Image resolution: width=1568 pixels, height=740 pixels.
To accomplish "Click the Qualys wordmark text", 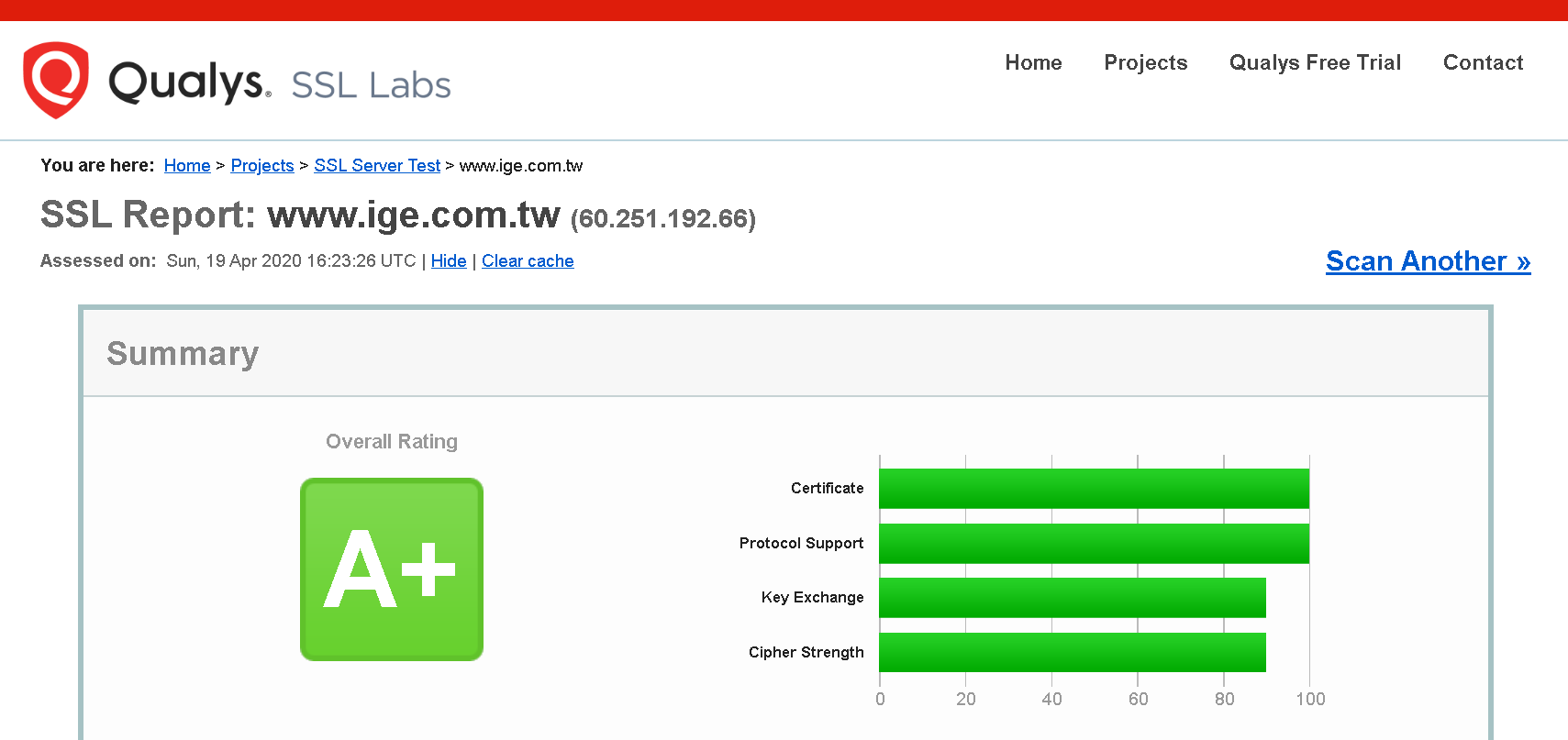I will (x=190, y=83).
